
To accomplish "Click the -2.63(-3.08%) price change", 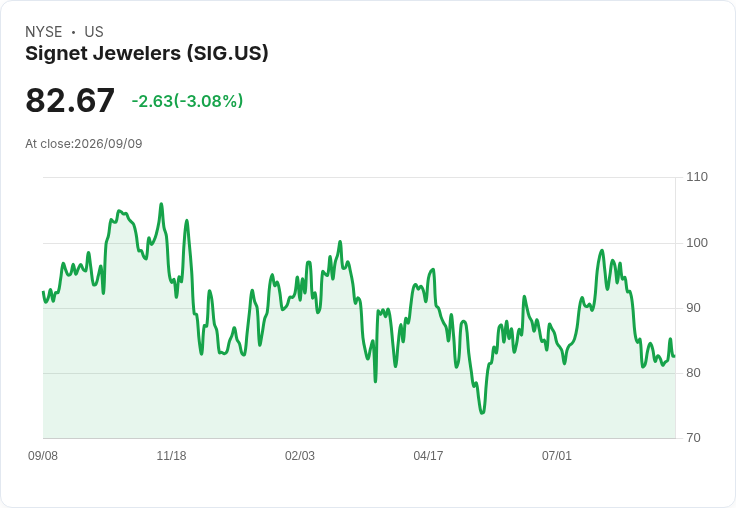I will pos(187,101).
